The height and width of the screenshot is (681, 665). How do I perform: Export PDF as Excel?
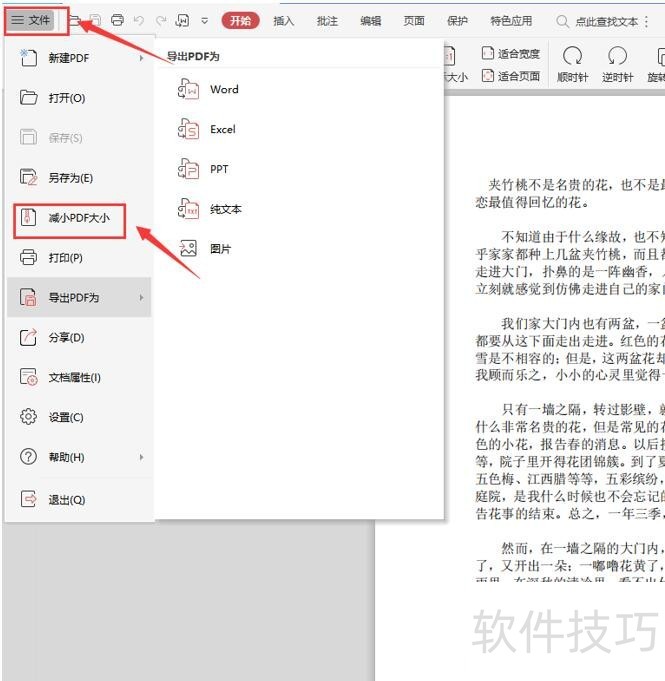click(223, 129)
